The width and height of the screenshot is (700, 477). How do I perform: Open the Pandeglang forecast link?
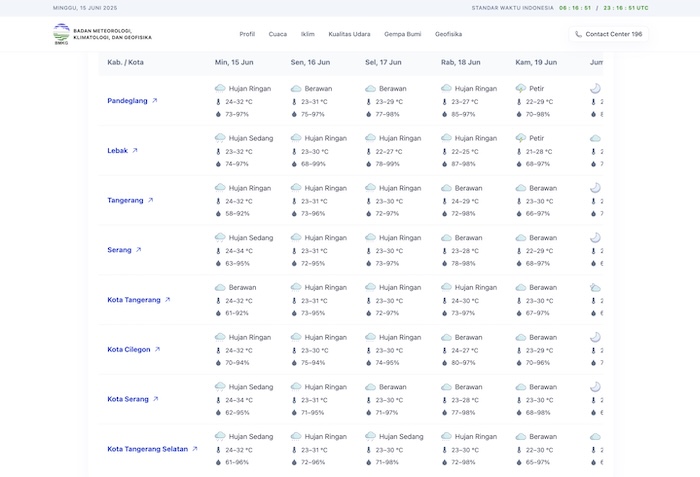pos(127,100)
